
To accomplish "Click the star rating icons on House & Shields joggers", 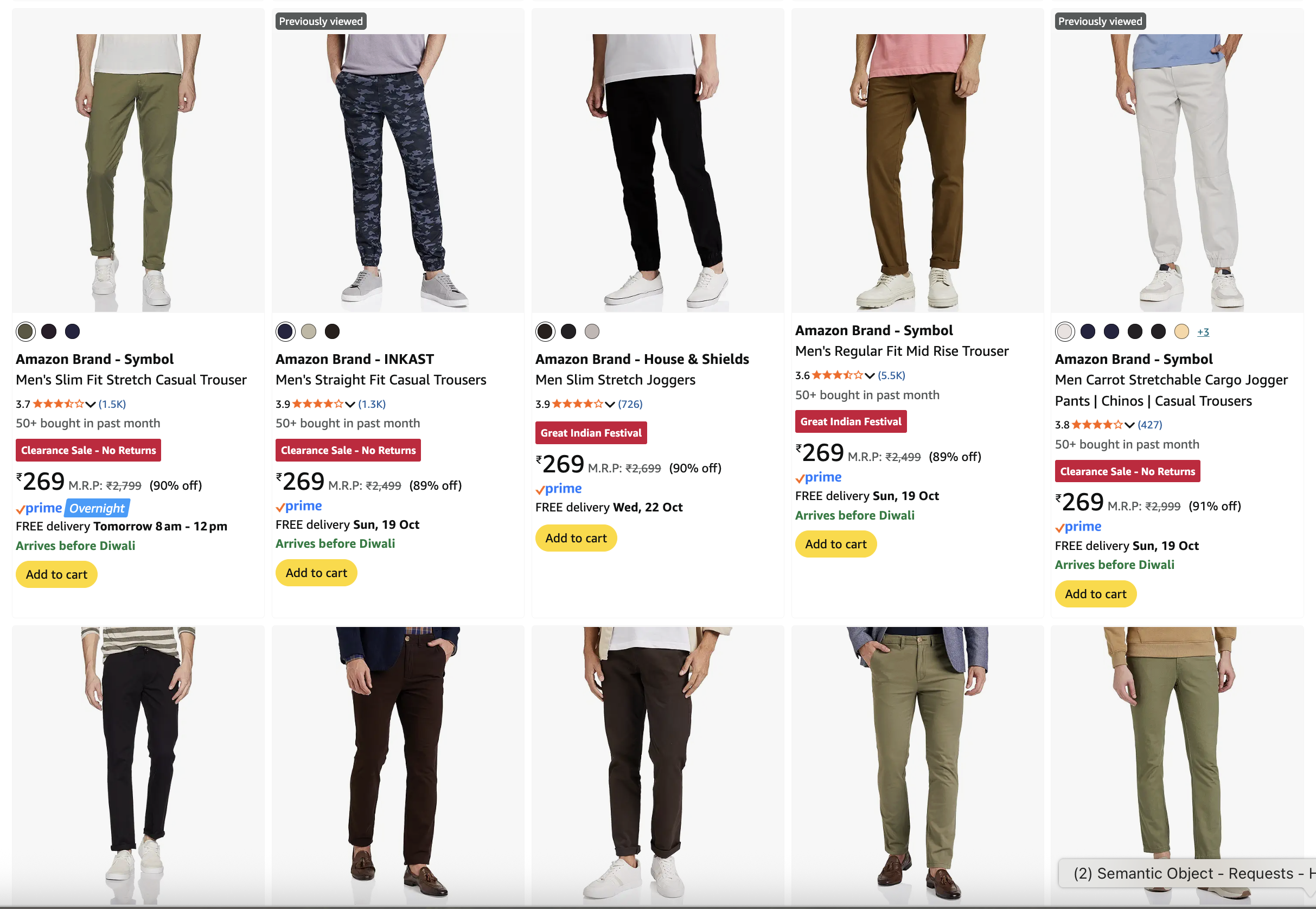I will (x=578, y=405).
